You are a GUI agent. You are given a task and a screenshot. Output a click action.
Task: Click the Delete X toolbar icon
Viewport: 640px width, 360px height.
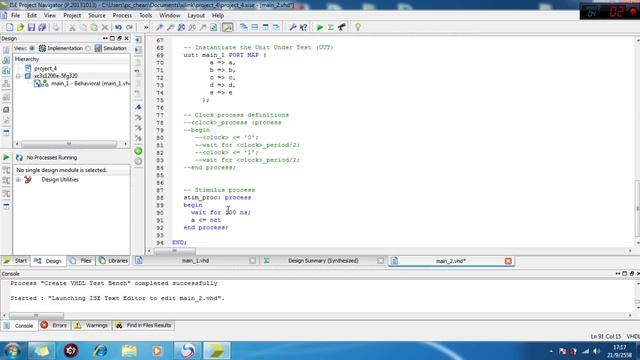(105, 27)
